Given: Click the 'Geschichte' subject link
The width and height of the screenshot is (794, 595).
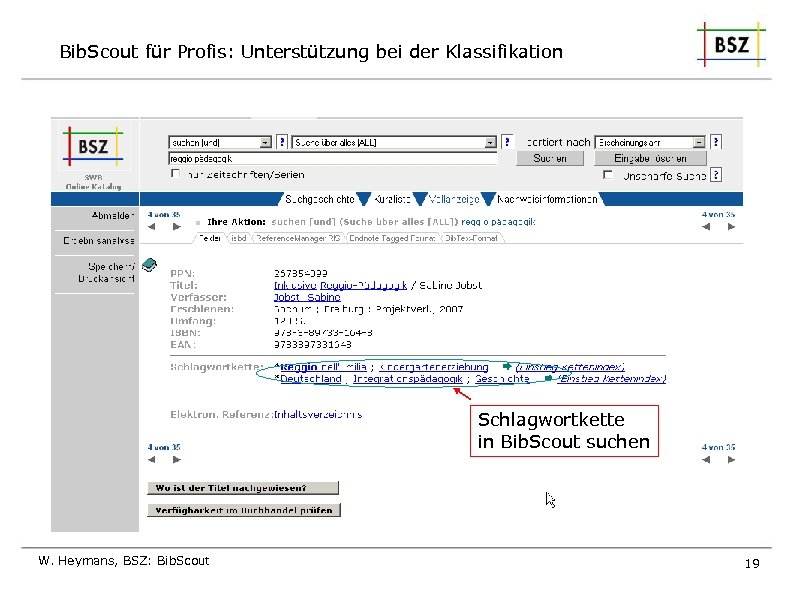Looking at the screenshot, I should [502, 379].
